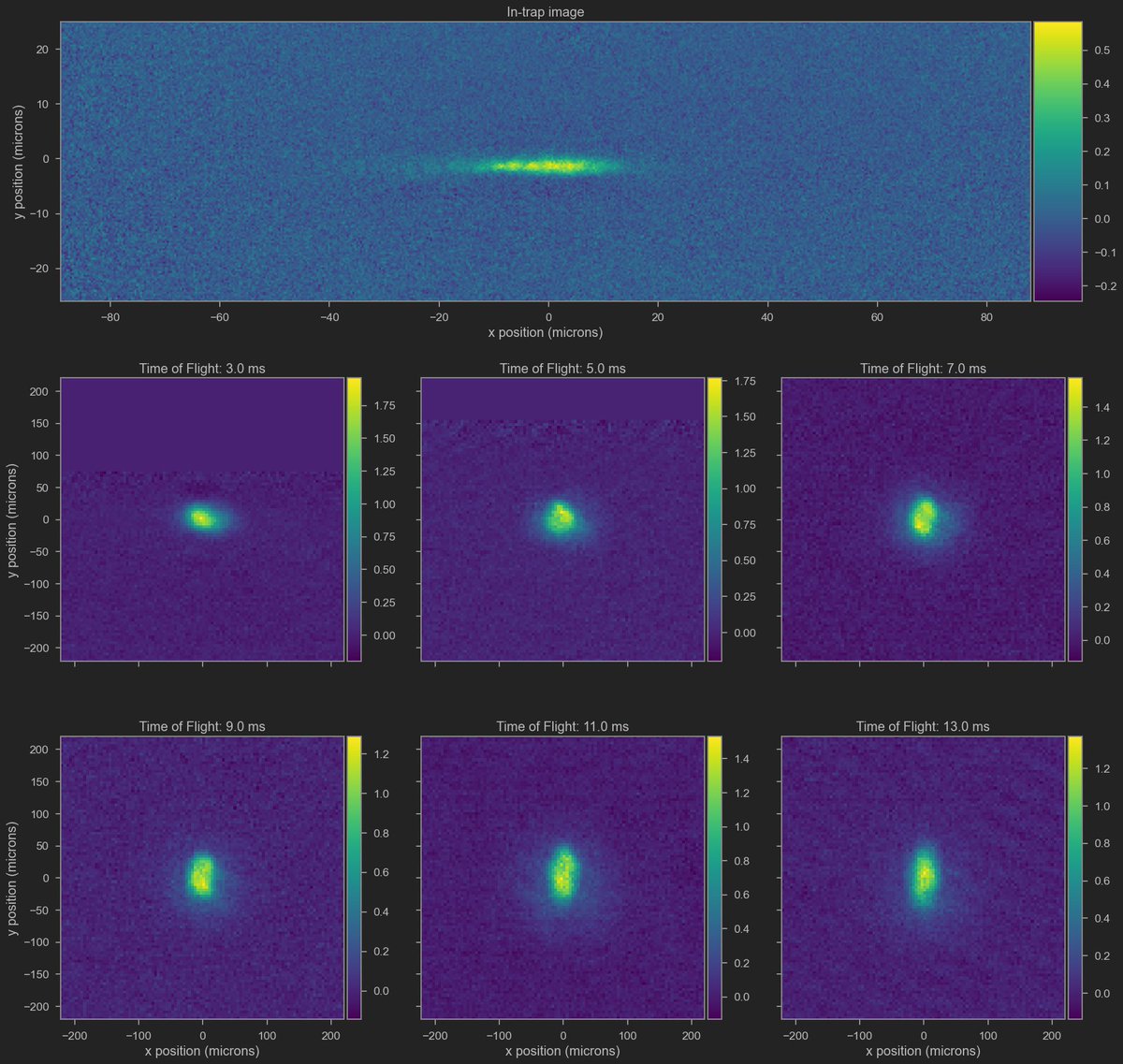Select the atom cloud in the 9.0 ms plot
1123x1064 pixels.
click(x=201, y=876)
